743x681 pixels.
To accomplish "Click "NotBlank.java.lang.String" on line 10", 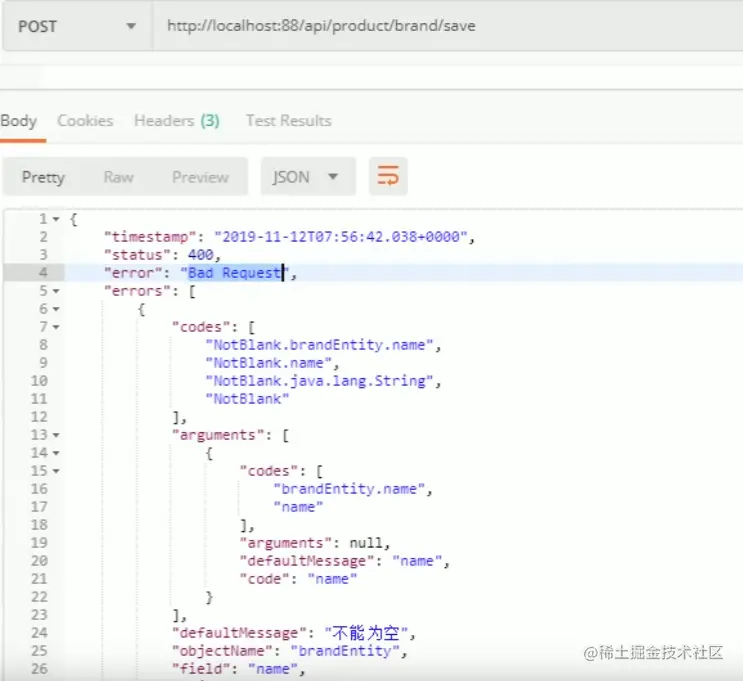I will tap(319, 381).
